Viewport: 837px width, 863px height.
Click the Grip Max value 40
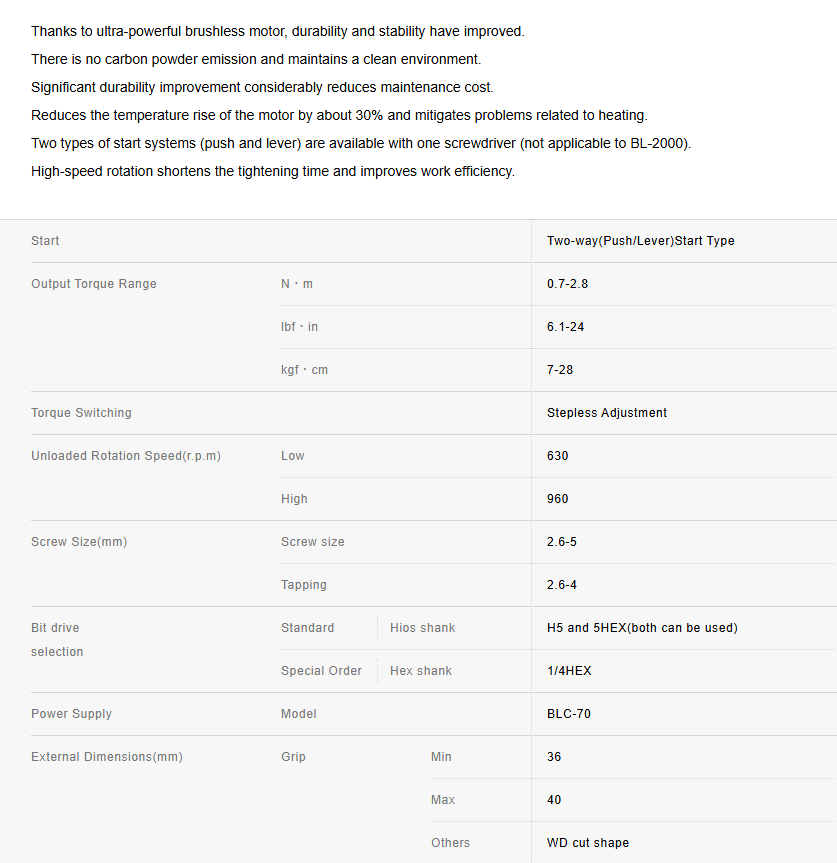click(x=554, y=800)
